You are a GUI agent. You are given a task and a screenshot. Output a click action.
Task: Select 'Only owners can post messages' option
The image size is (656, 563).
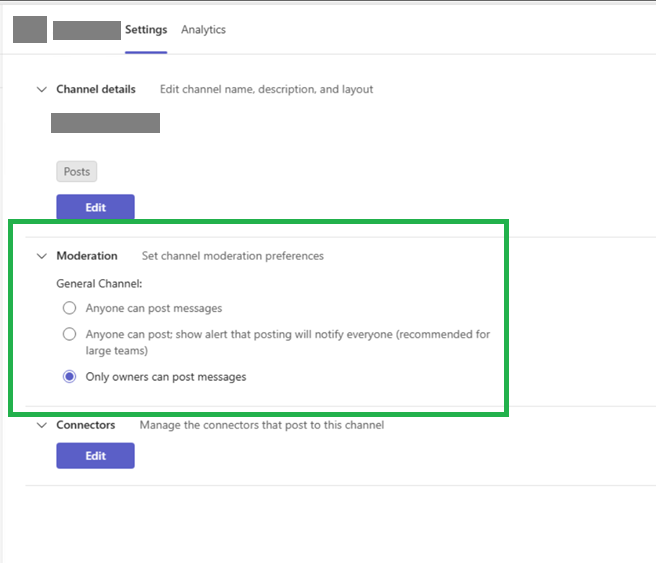tap(69, 376)
